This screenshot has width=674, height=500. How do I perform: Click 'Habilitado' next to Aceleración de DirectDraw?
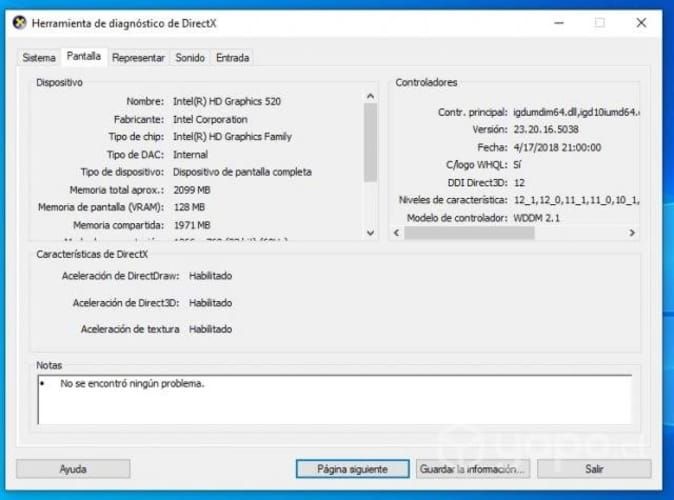[x=210, y=276]
